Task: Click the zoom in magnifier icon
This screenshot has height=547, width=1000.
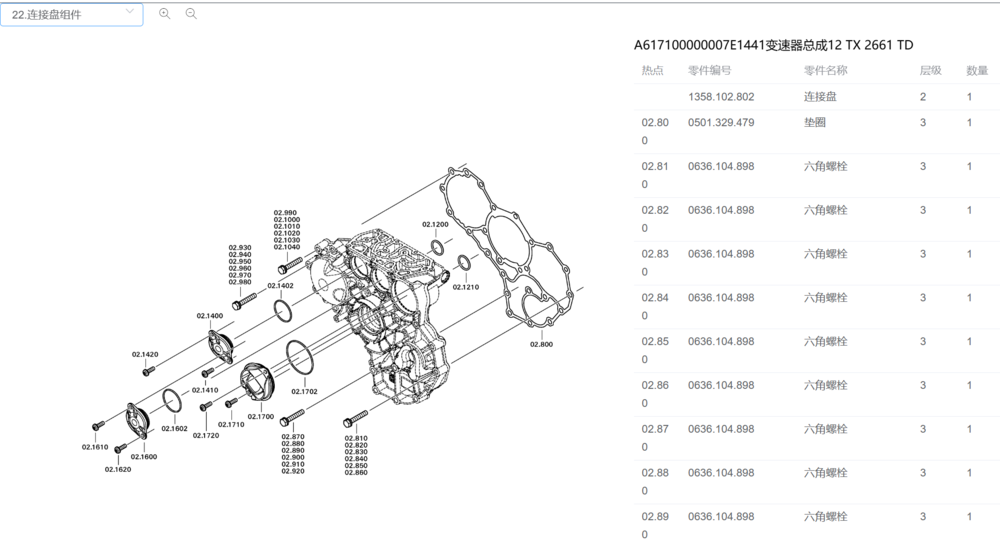Action: [x=165, y=14]
